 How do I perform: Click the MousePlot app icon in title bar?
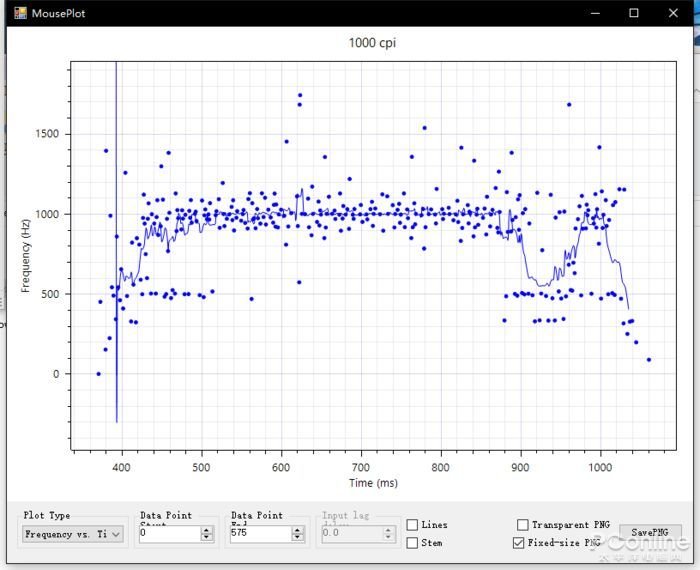[20, 13]
